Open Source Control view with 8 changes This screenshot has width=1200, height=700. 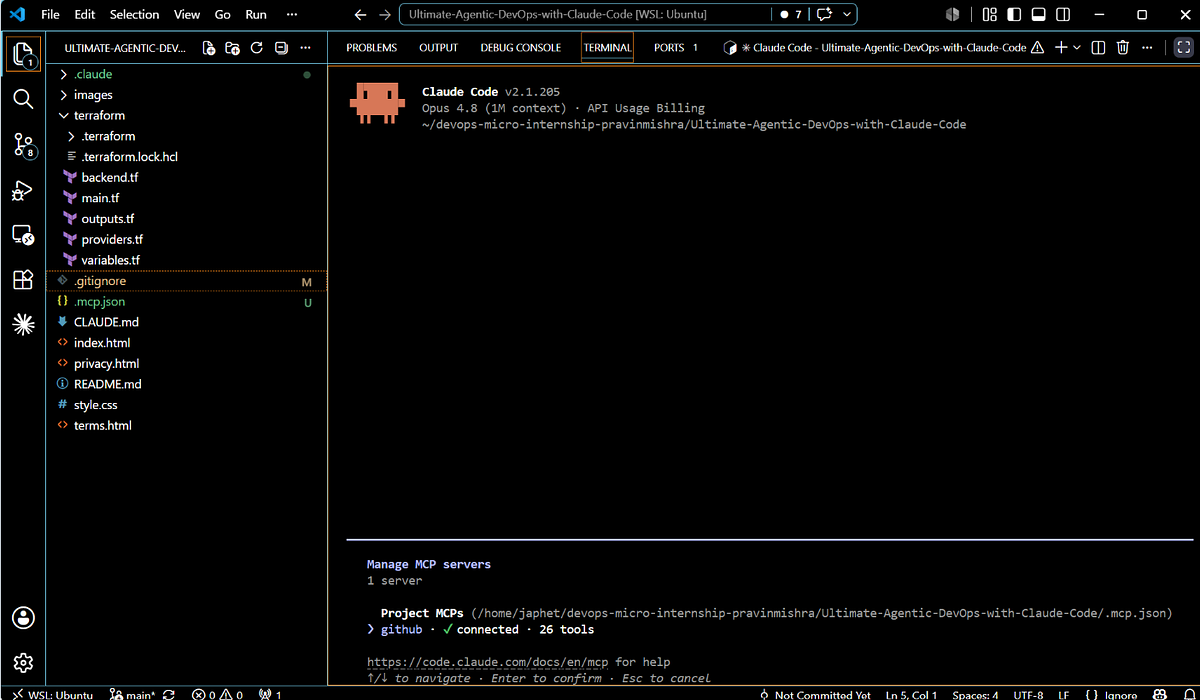pyautogui.click(x=24, y=145)
